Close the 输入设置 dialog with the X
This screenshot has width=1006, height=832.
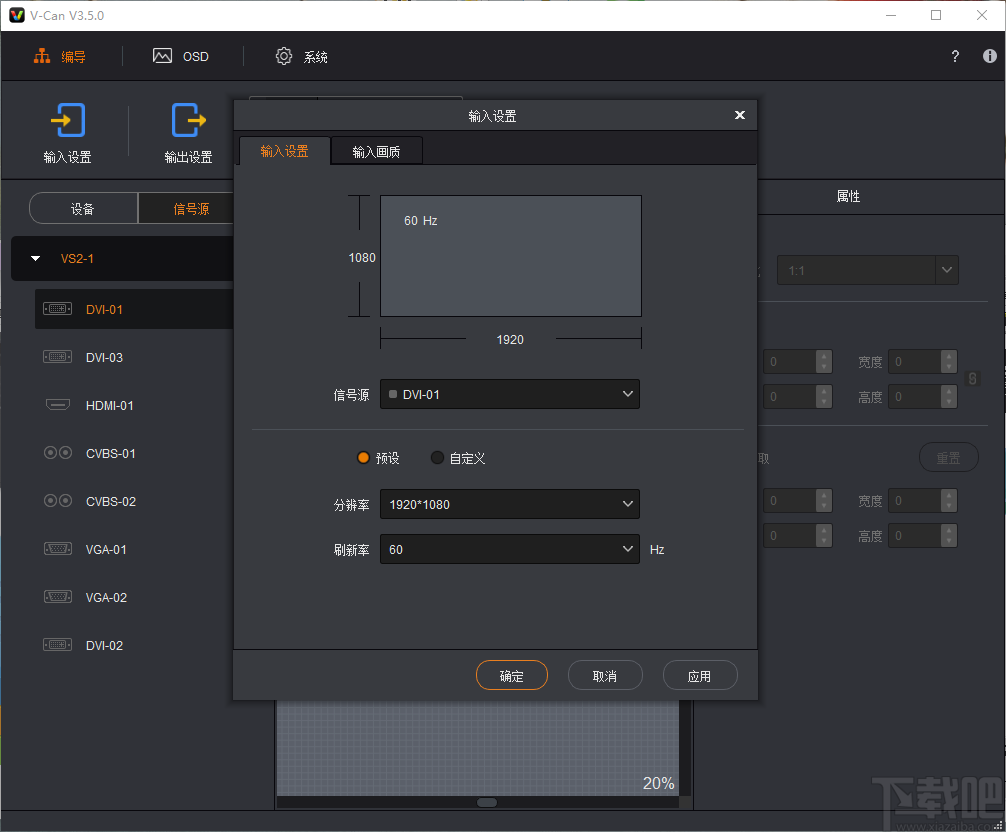pyautogui.click(x=740, y=115)
